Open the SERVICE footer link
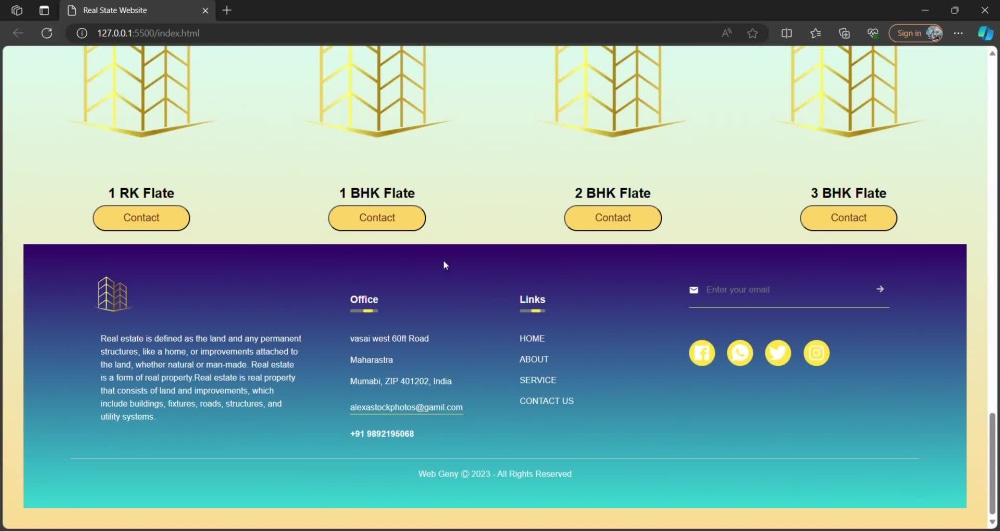The width and height of the screenshot is (1000, 531). (538, 380)
